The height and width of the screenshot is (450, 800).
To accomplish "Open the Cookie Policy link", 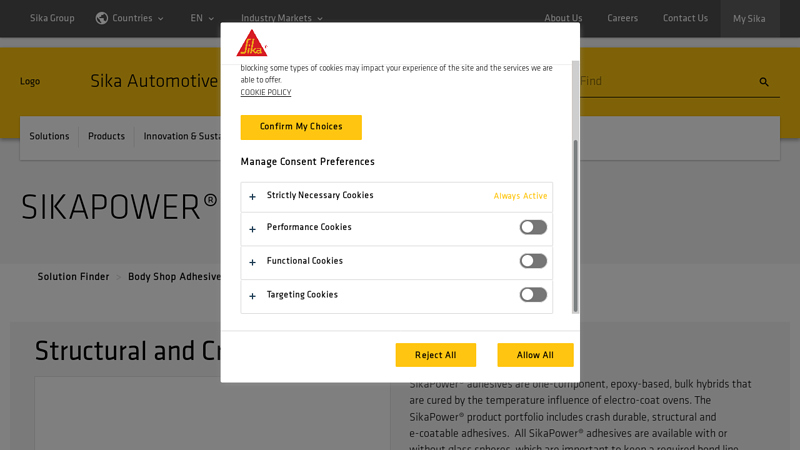I will pyautogui.click(x=266, y=93).
